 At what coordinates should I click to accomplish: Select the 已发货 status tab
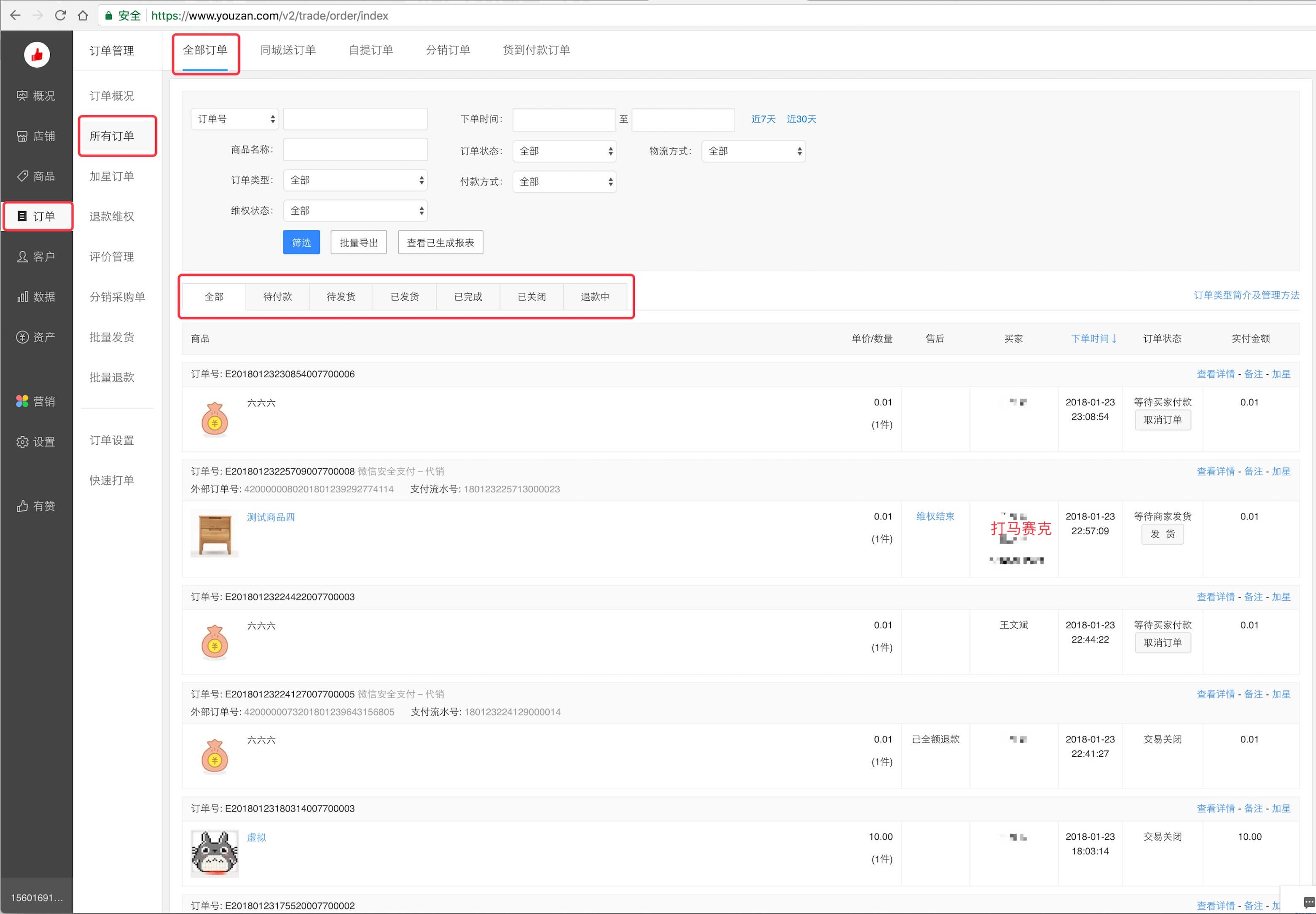405,297
